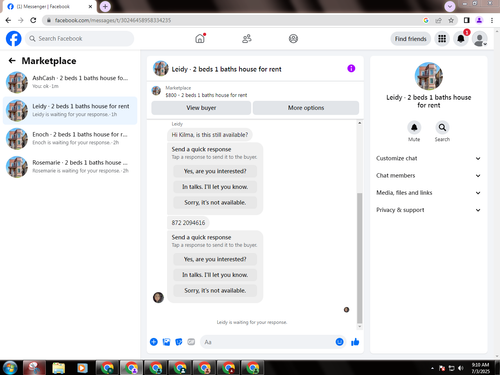The width and height of the screenshot is (500, 375).
Task: Choose a sticker in composer
Action: 179,342
